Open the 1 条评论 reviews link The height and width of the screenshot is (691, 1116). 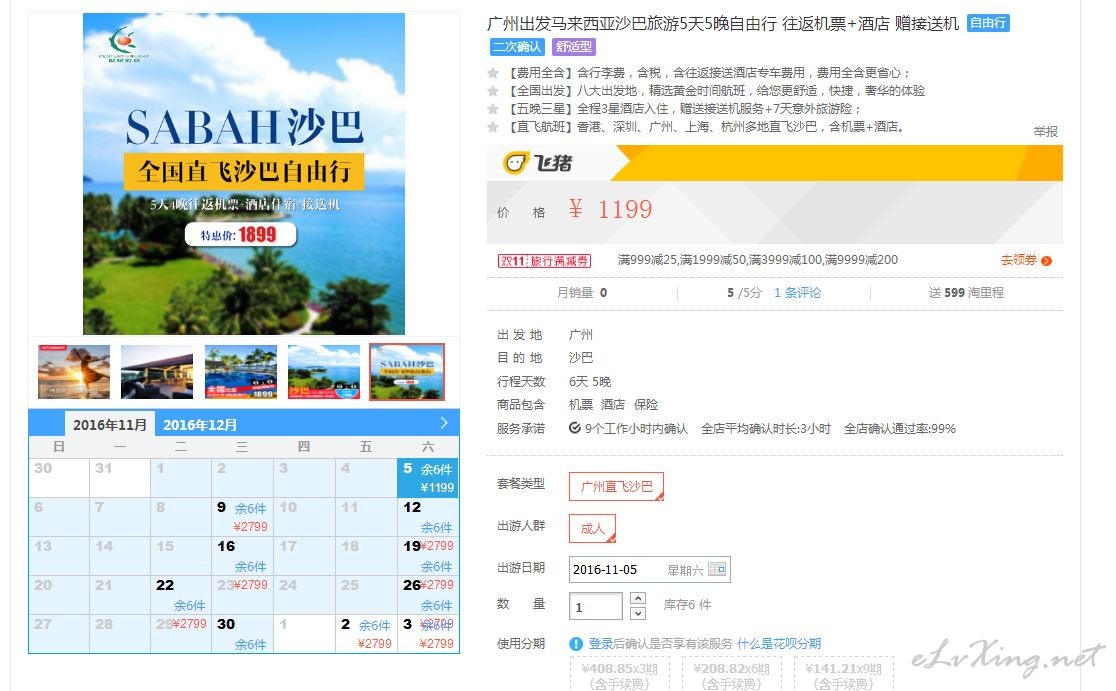coord(797,292)
